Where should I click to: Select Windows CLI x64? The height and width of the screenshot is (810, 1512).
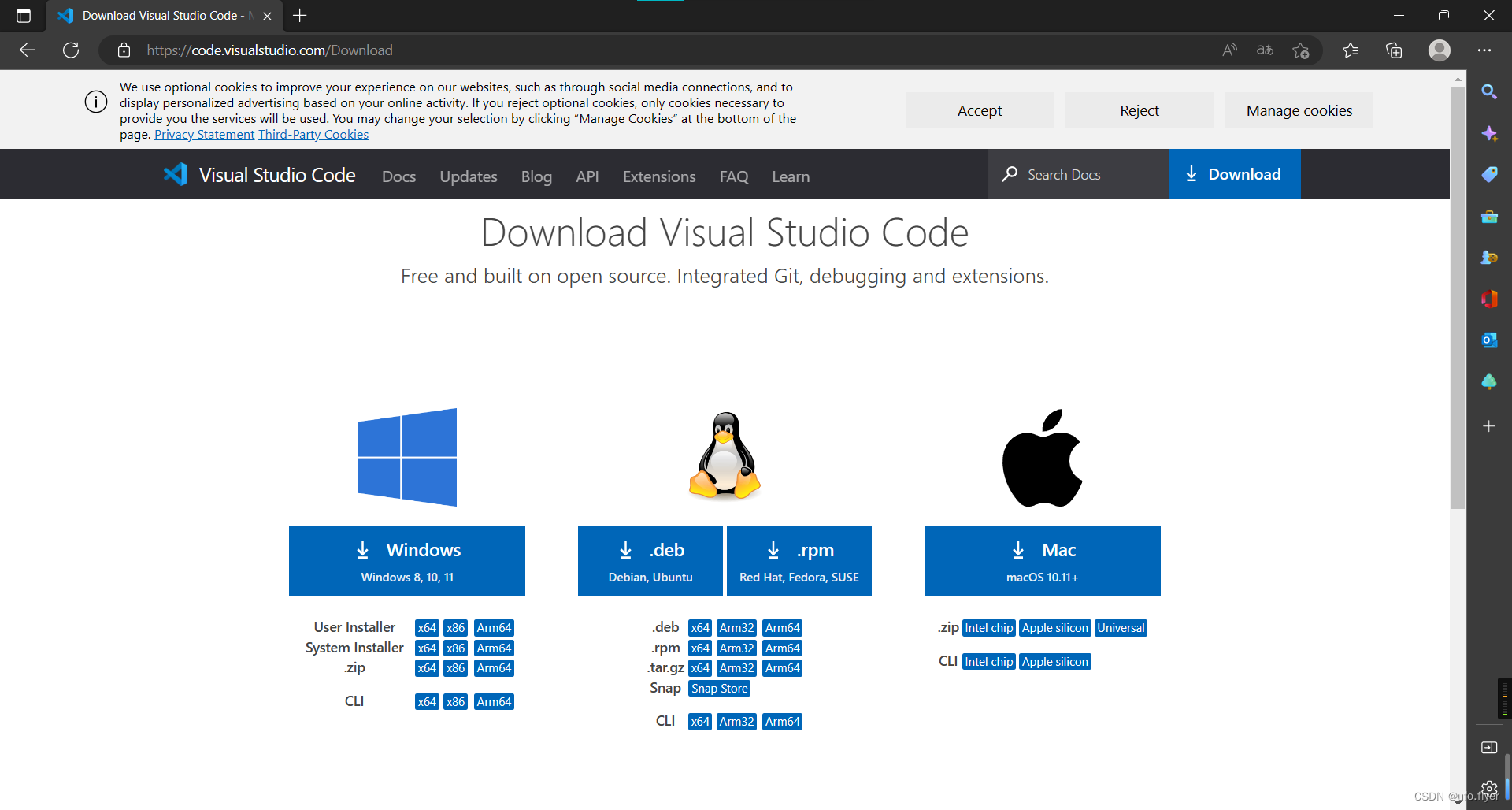(x=427, y=702)
